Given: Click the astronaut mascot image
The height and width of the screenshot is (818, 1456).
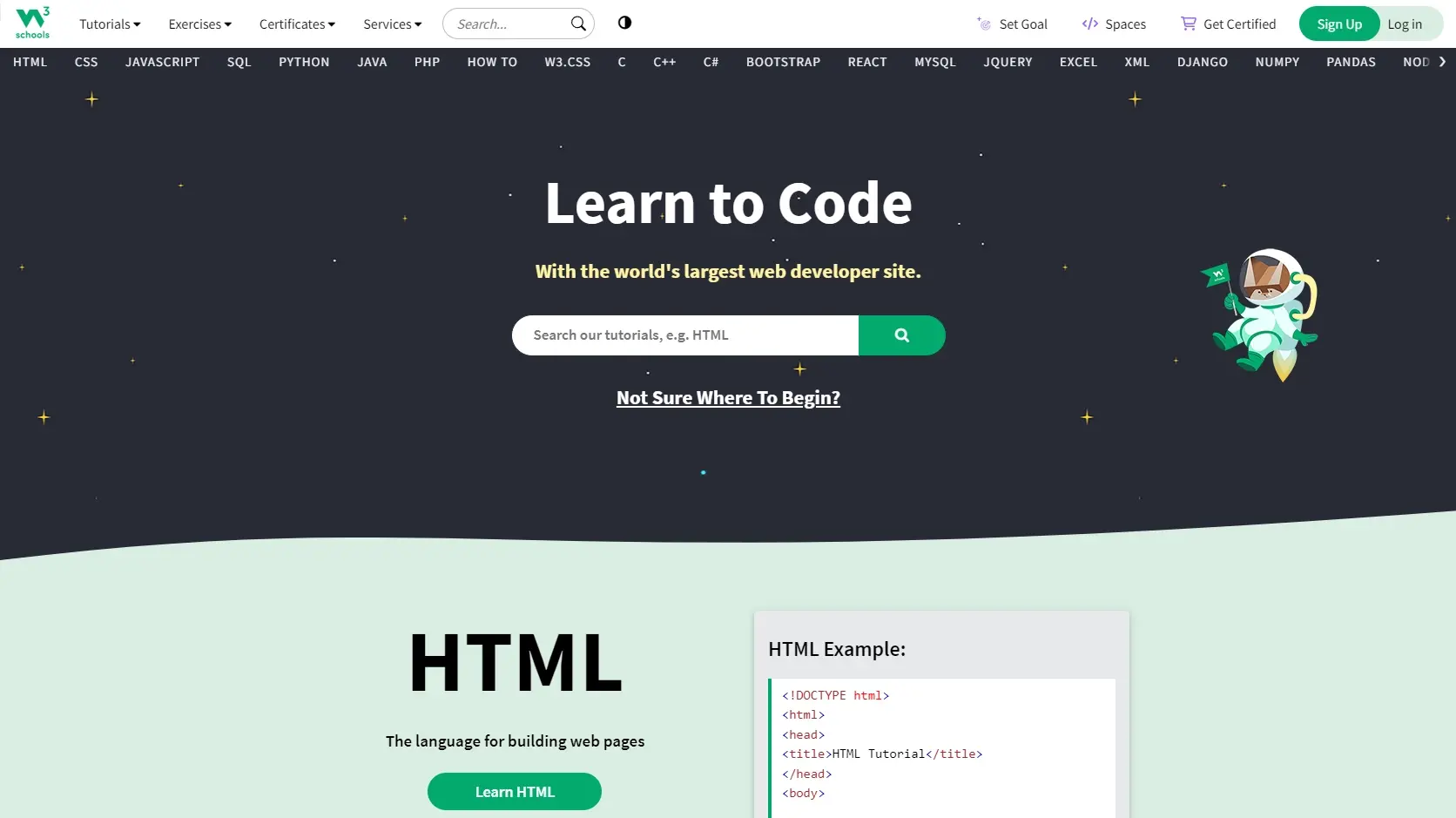Looking at the screenshot, I should [1260, 315].
